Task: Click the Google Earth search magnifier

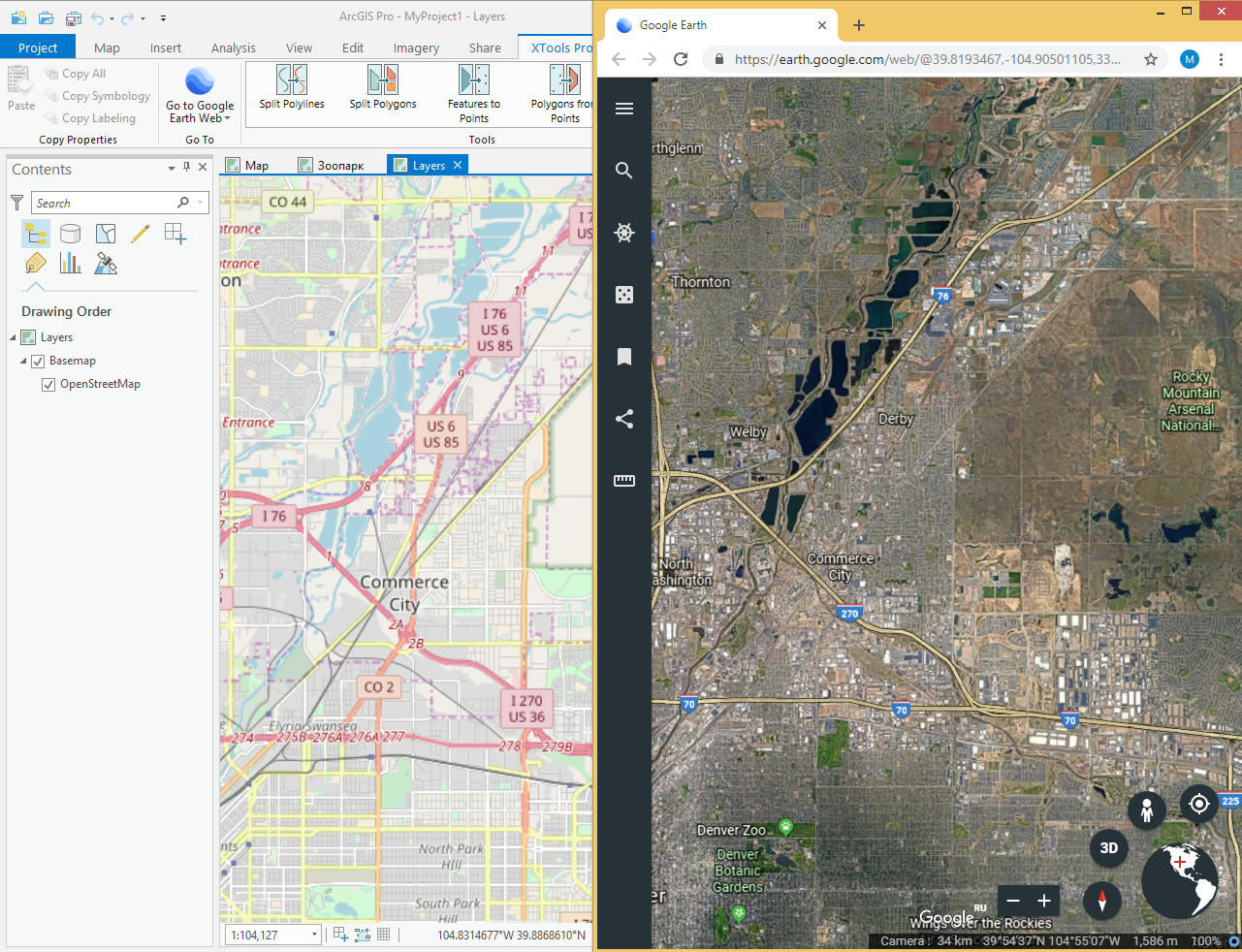Action: click(624, 171)
